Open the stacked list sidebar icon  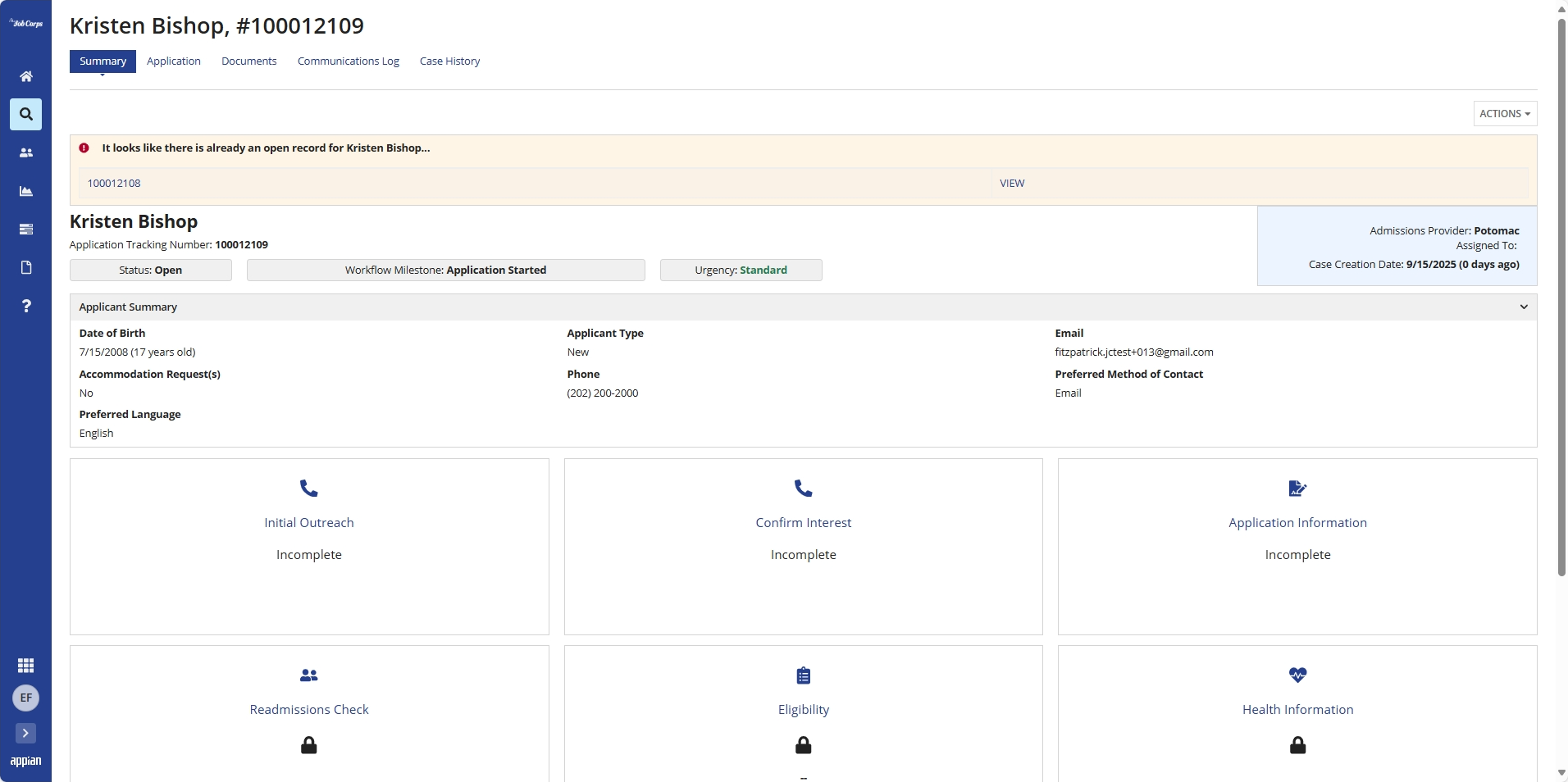click(26, 229)
